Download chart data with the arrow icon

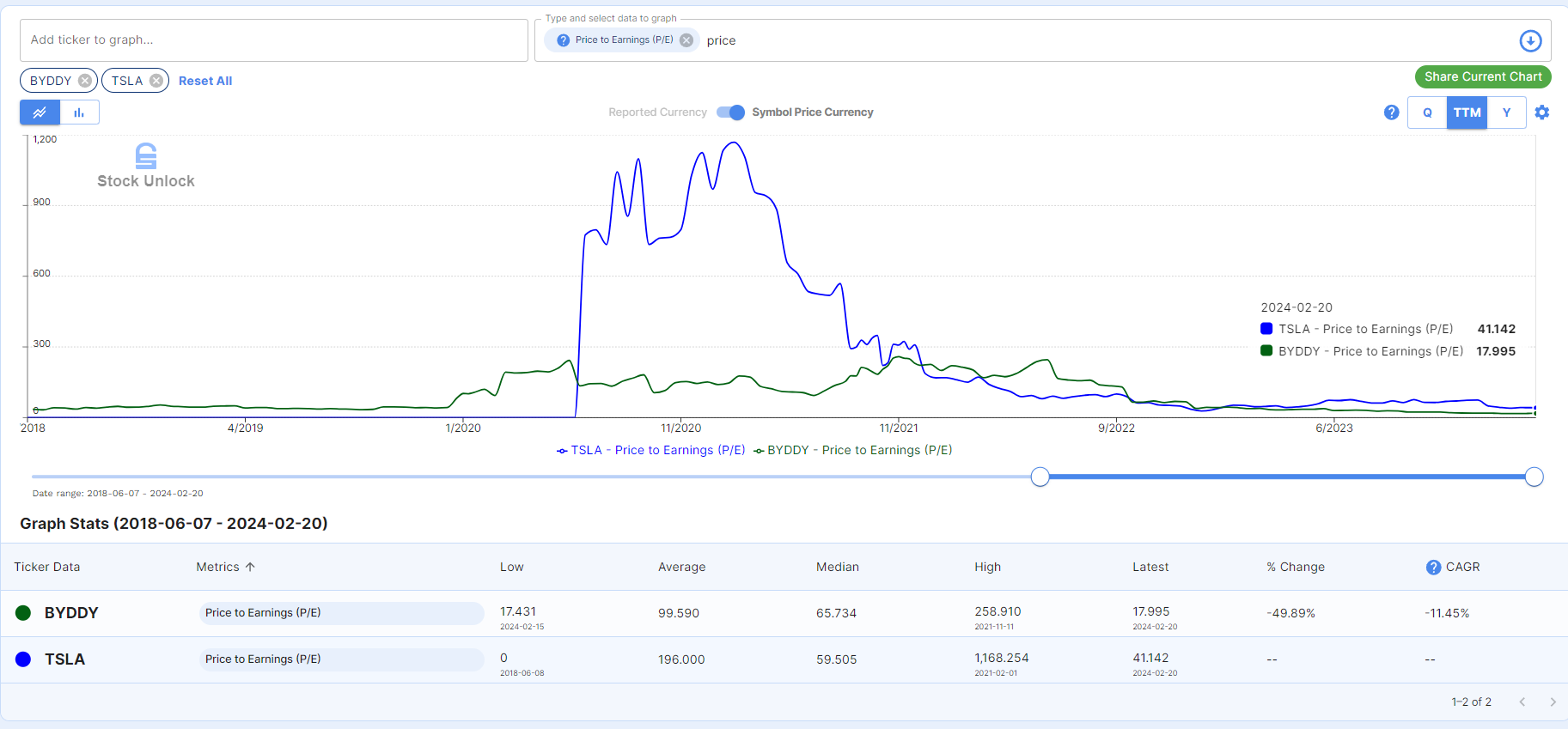click(x=1530, y=40)
